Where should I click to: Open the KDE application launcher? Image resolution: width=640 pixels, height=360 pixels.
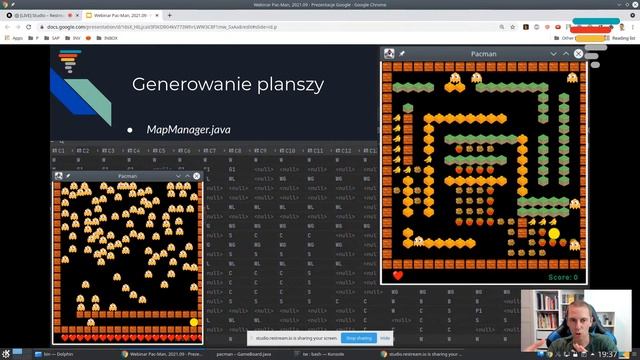[x=6, y=353]
